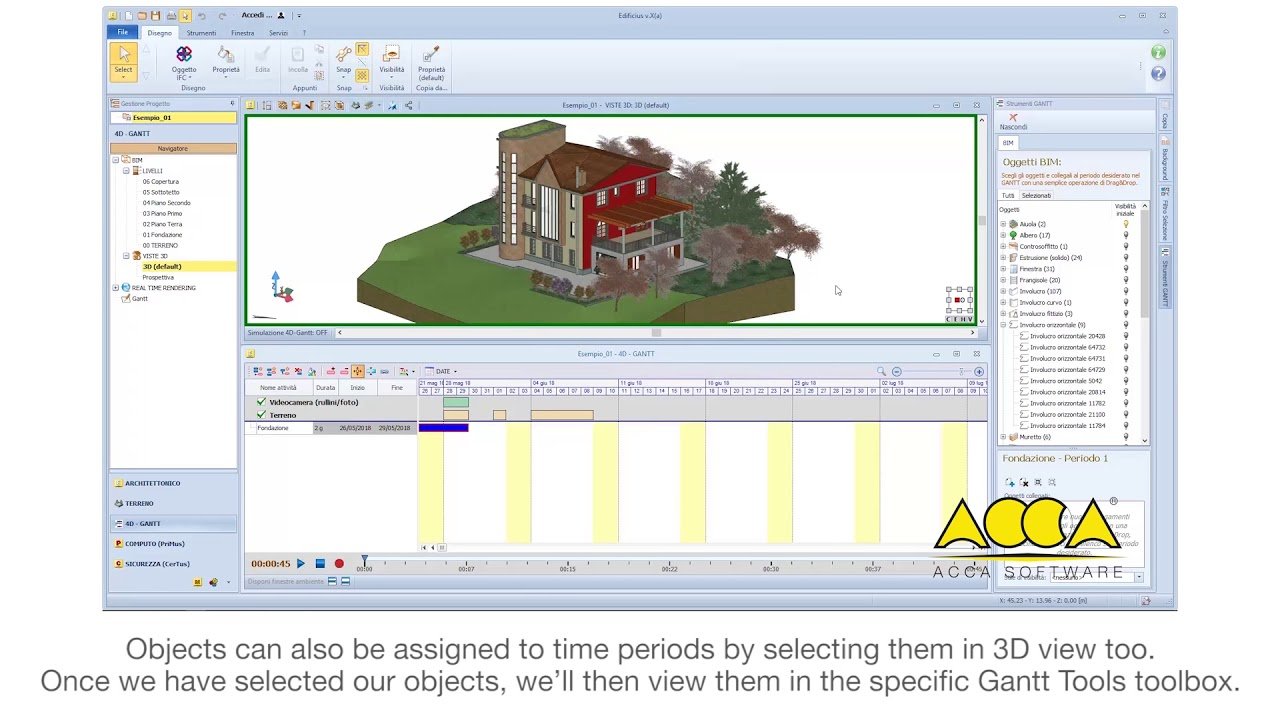Click the Undo arrow in title bar

(x=202, y=16)
